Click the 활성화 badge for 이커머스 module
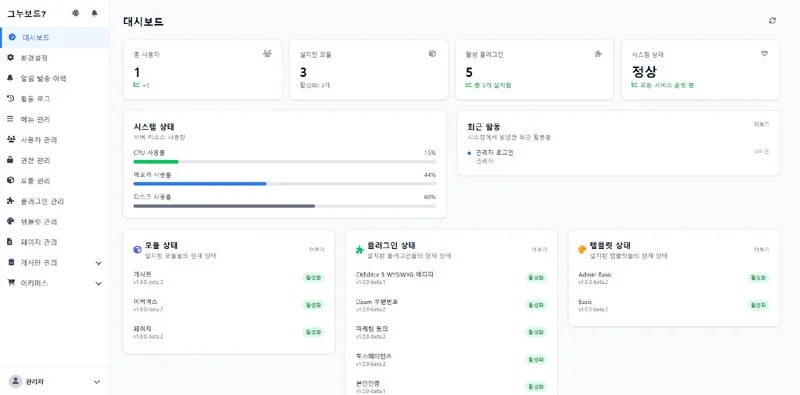Viewport: 800px width, 395px height. click(314, 305)
